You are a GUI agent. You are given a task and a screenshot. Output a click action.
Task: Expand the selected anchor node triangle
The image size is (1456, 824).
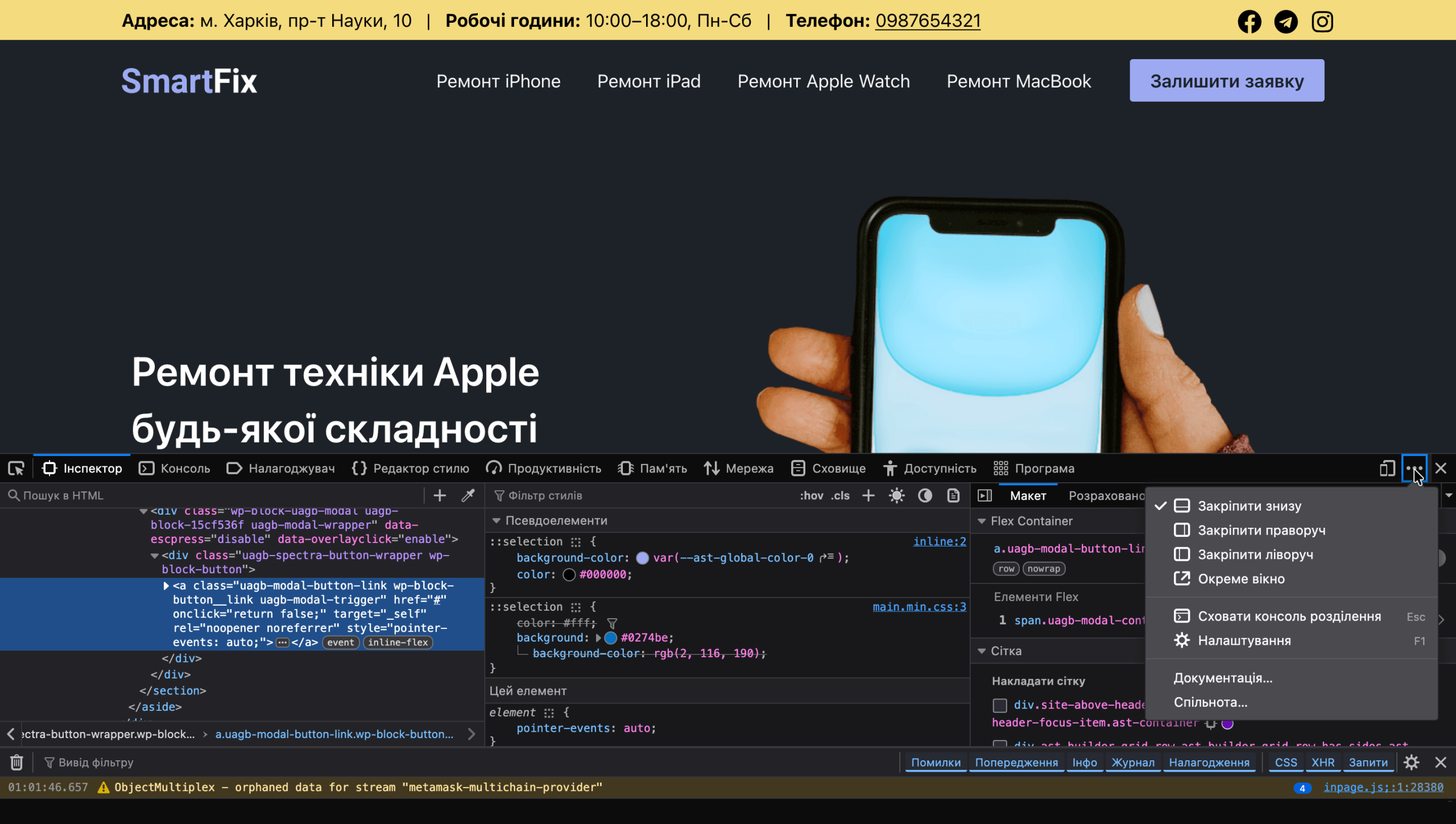166,586
